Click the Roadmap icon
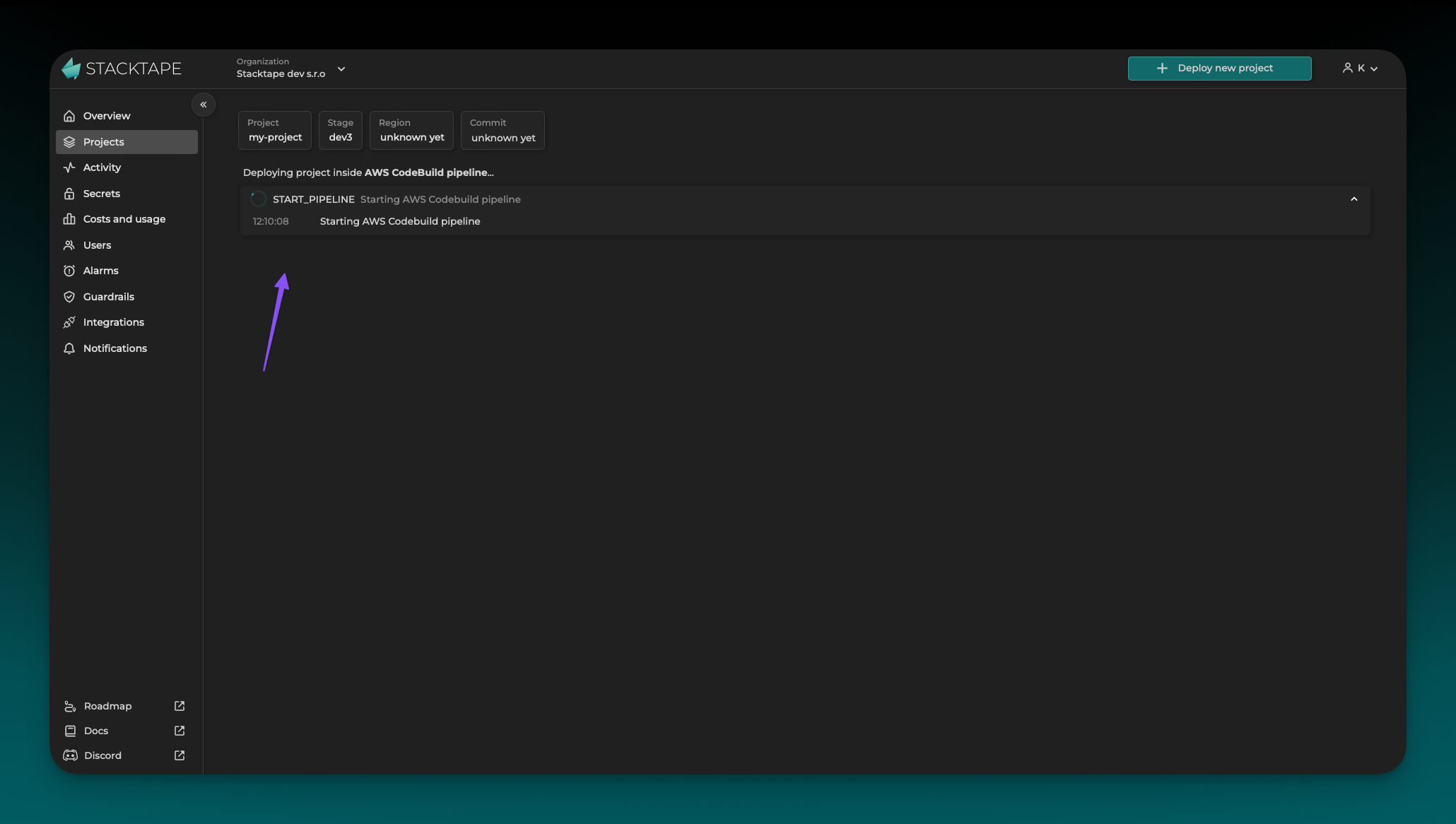Image resolution: width=1456 pixels, height=824 pixels. tap(70, 706)
